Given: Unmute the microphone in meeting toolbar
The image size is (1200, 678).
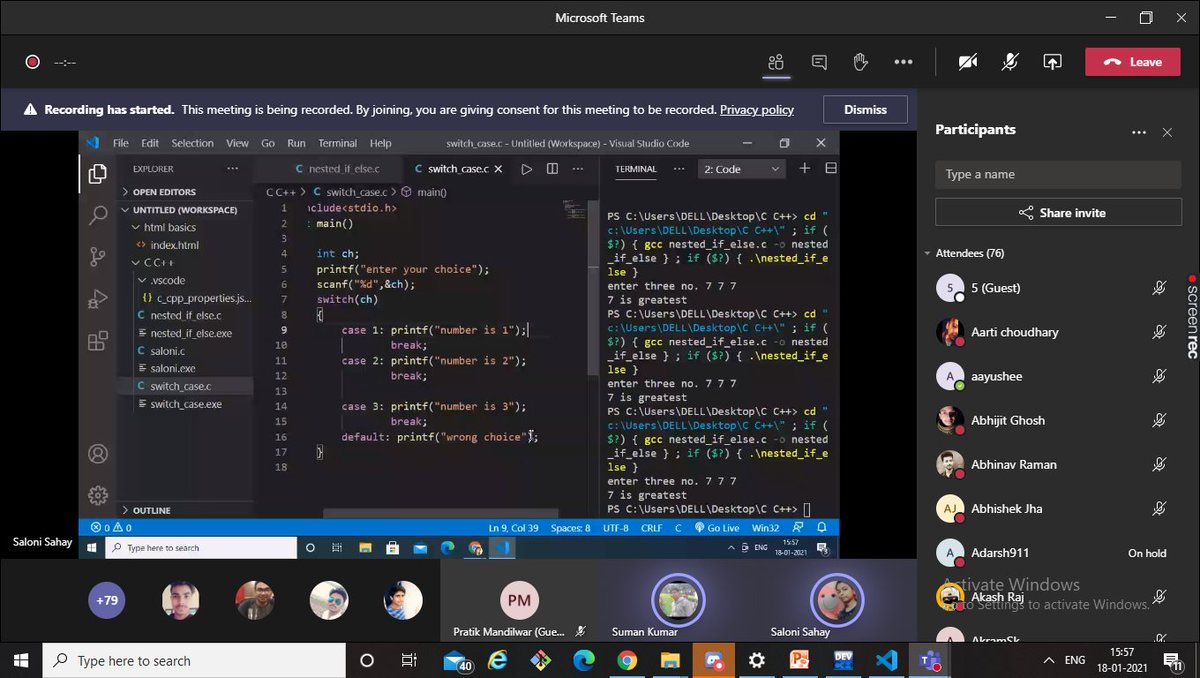Looking at the screenshot, I should pos(1010,62).
